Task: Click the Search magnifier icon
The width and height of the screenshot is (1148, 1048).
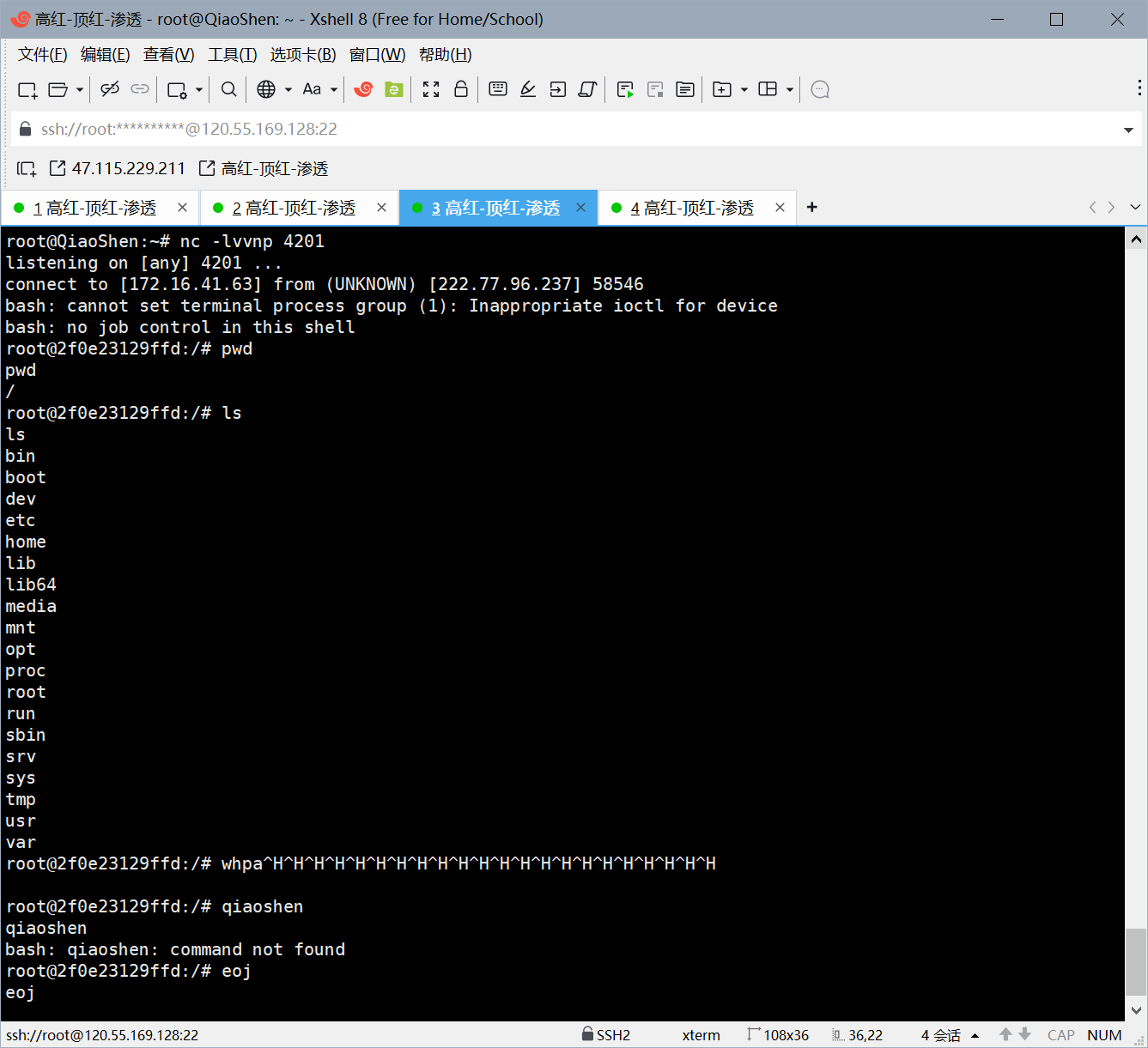Action: [228, 89]
